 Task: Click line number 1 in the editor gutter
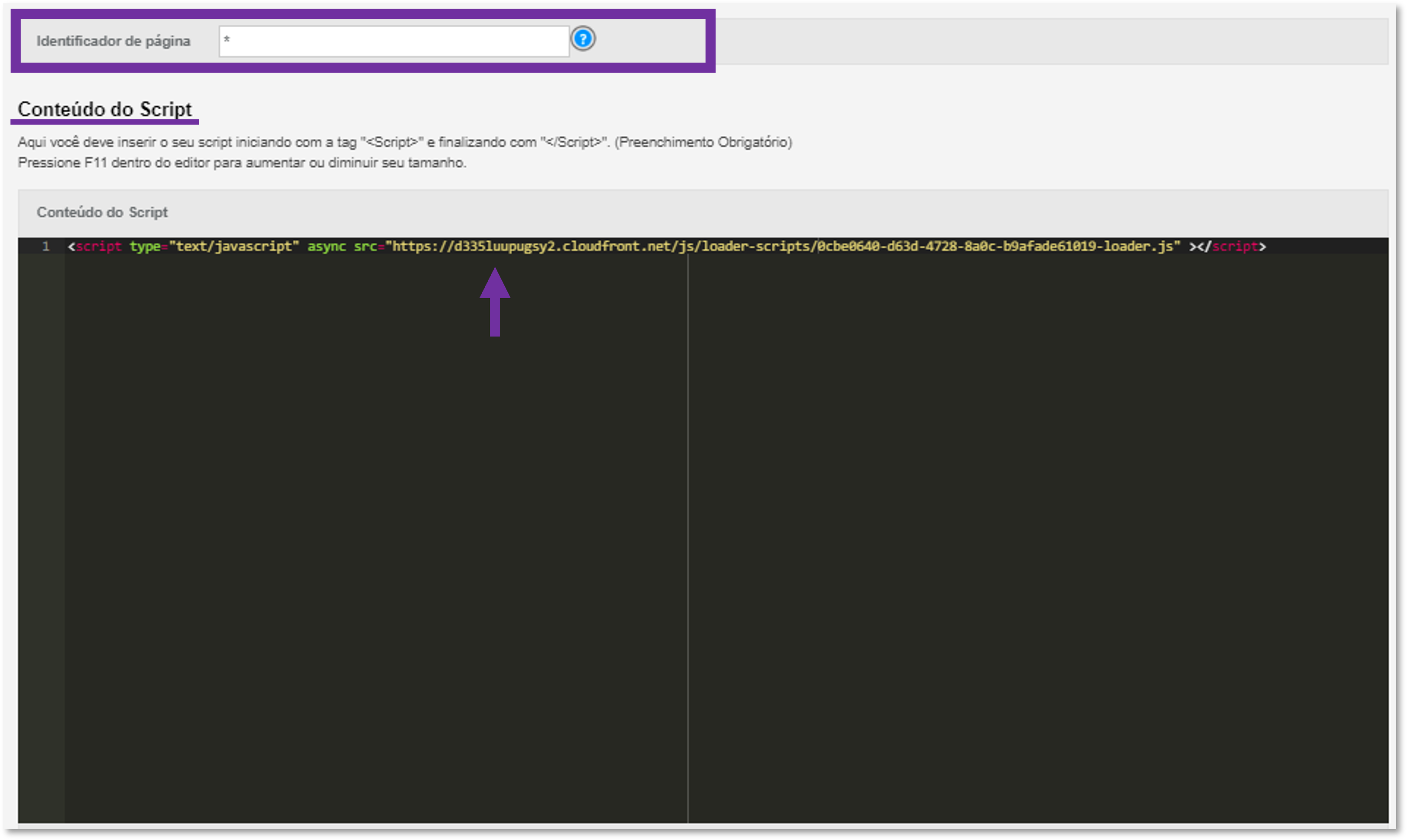coord(45,246)
